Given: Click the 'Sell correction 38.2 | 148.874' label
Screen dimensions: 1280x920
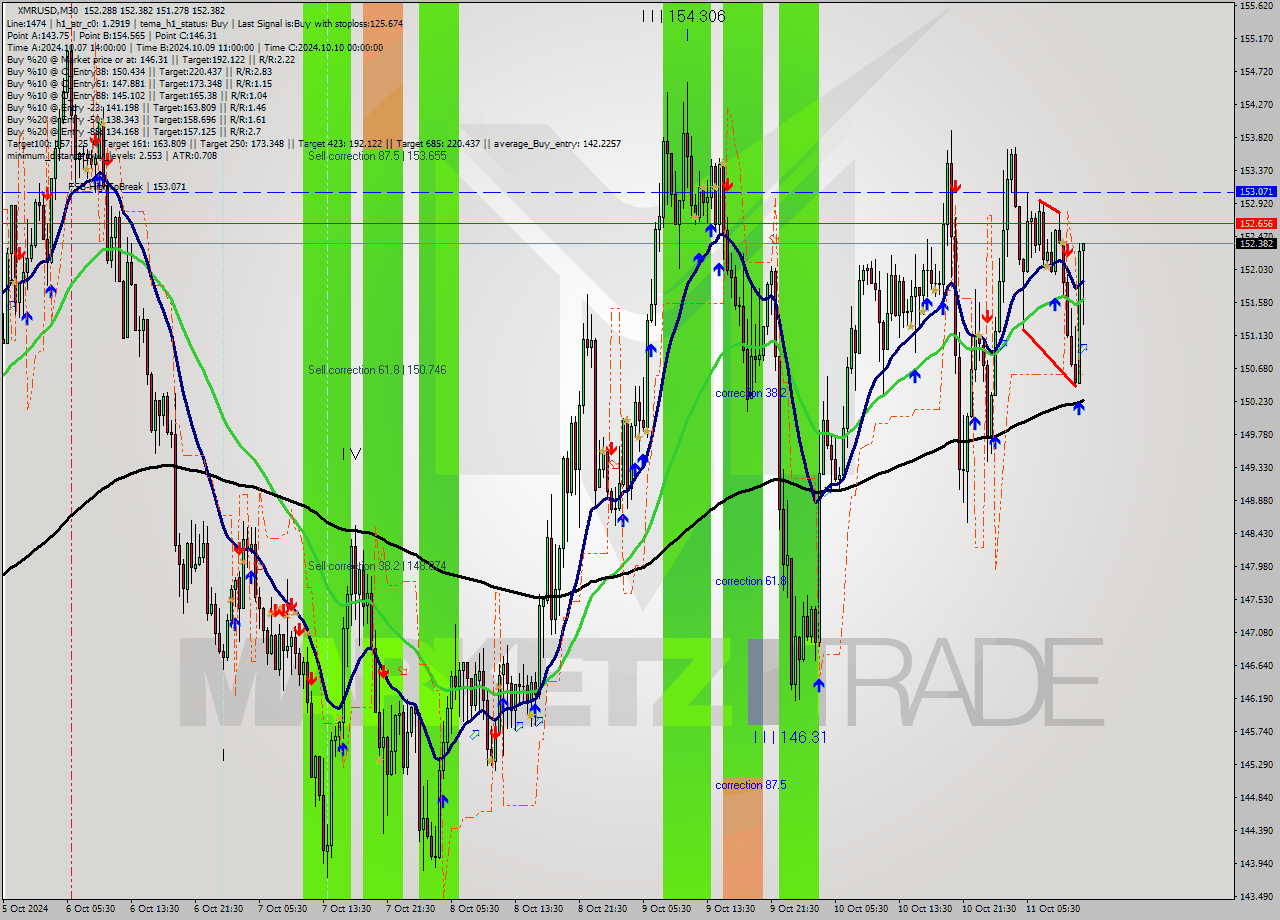Looking at the screenshot, I should [377, 566].
